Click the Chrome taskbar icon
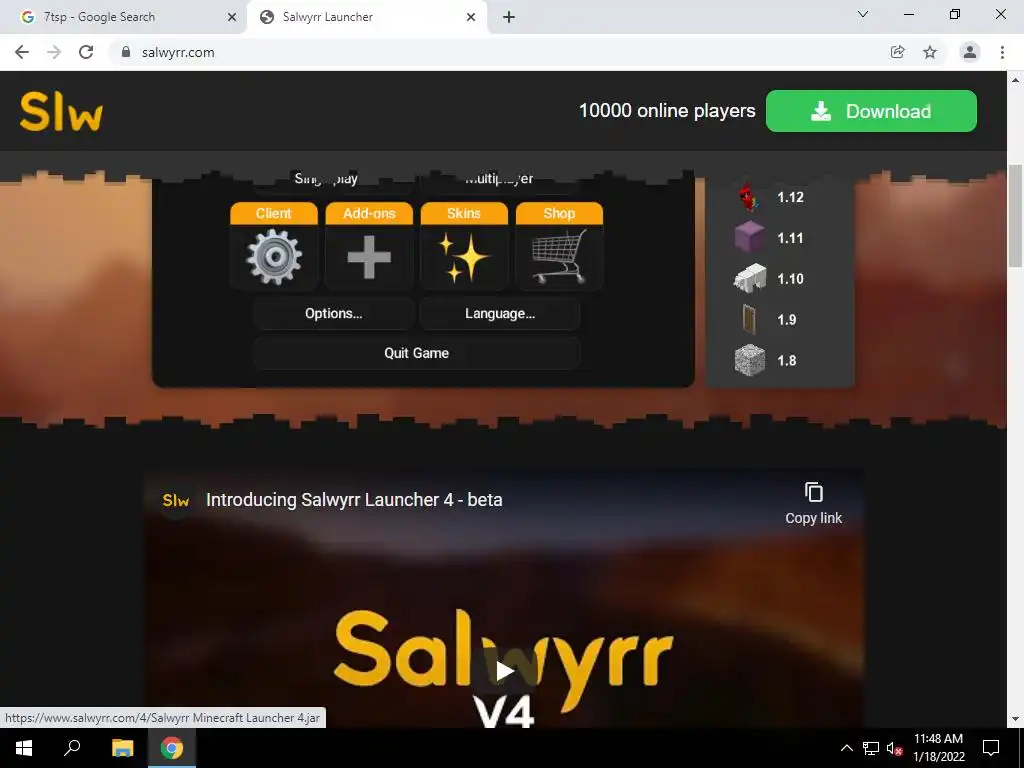This screenshot has height=768, width=1024. pyautogui.click(x=172, y=748)
